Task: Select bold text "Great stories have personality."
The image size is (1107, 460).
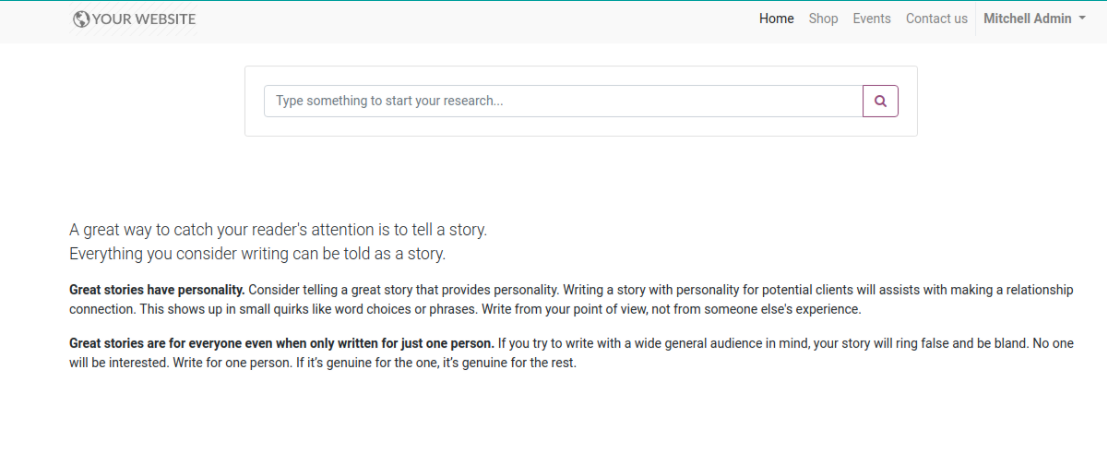Action: click(x=157, y=290)
